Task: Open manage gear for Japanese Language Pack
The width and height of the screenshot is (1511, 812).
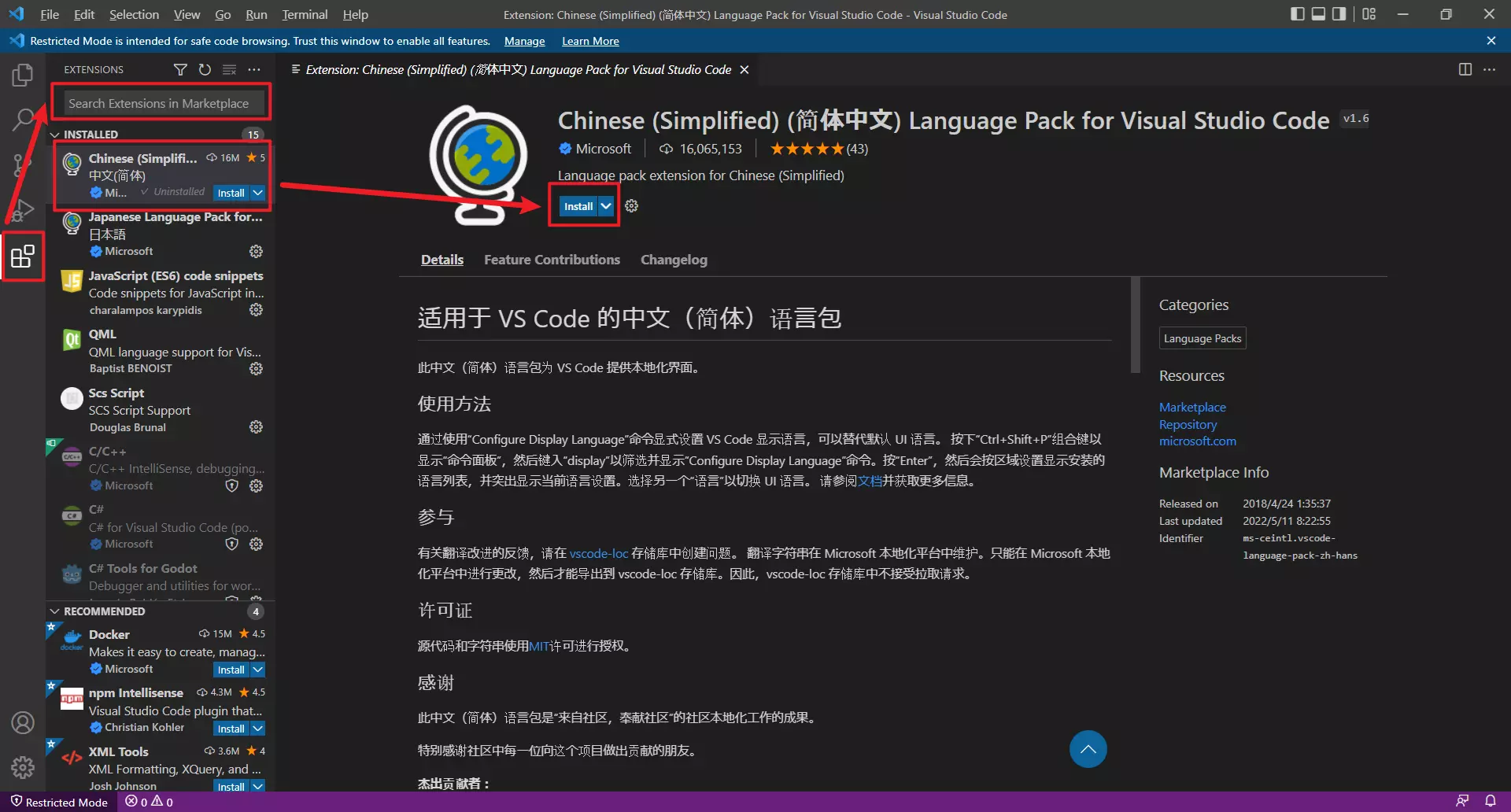Action: [x=256, y=251]
